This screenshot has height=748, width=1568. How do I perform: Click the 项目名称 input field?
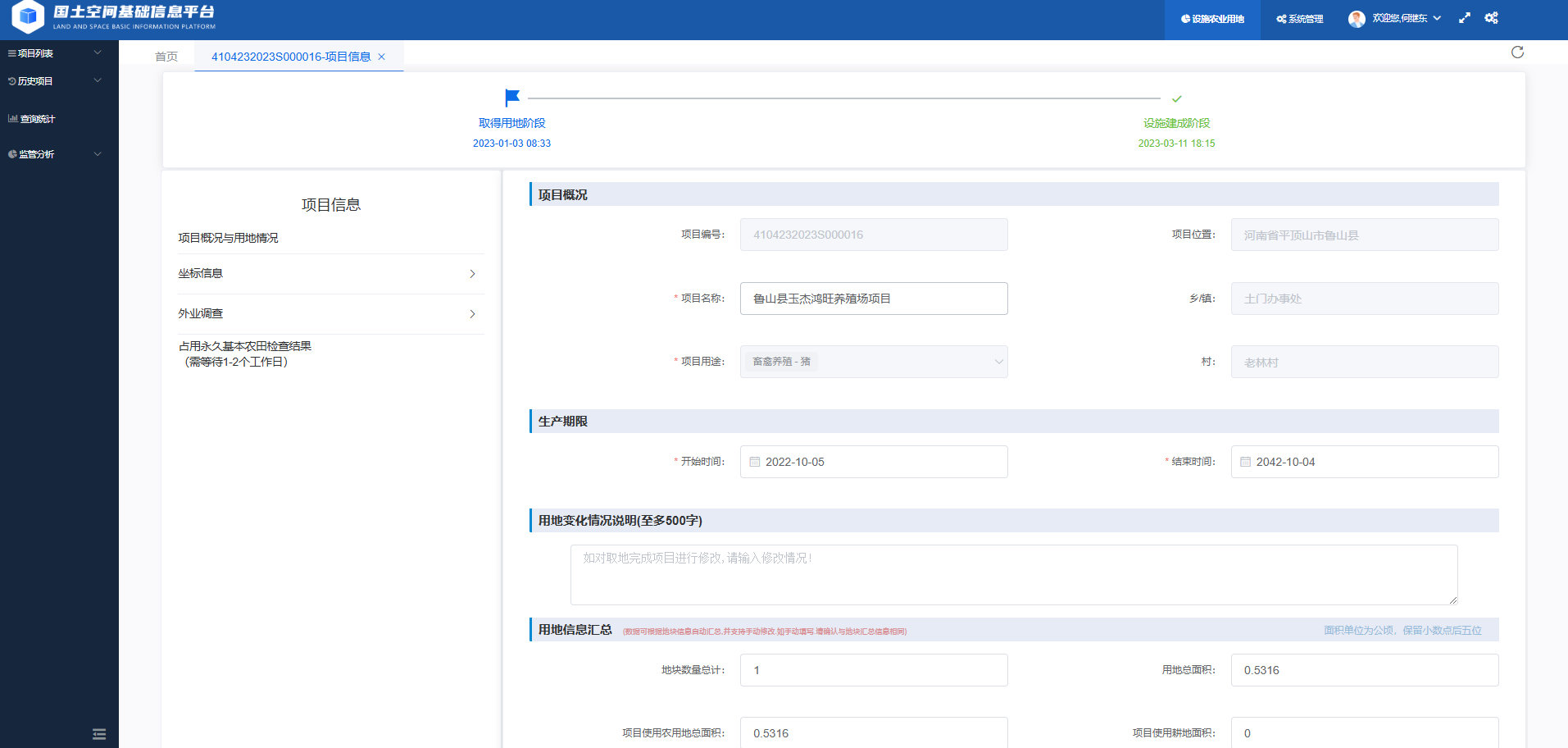tap(874, 299)
